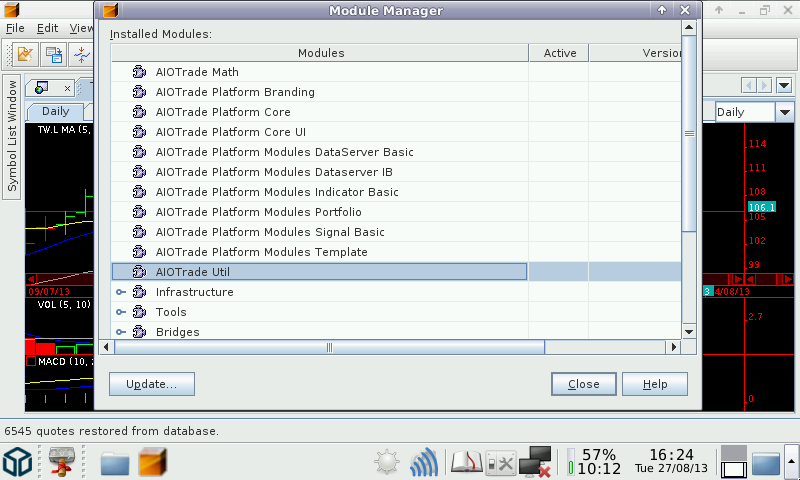
Task: Click the scroll tabs left arrow
Action: [749, 85]
